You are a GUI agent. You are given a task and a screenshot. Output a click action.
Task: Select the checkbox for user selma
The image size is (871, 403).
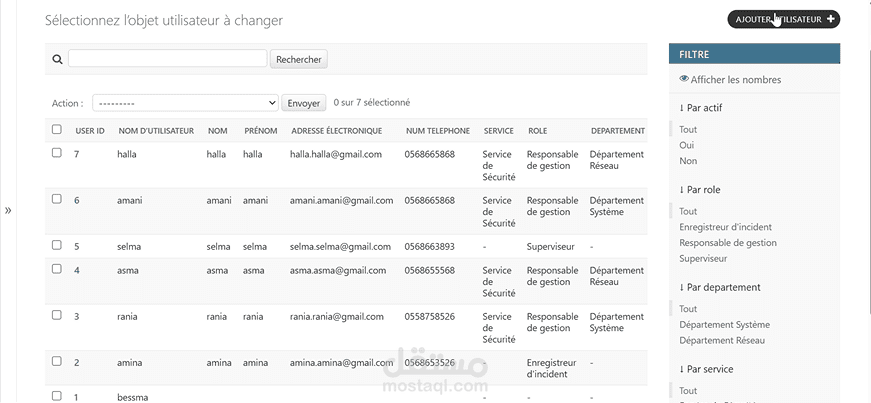(x=57, y=245)
